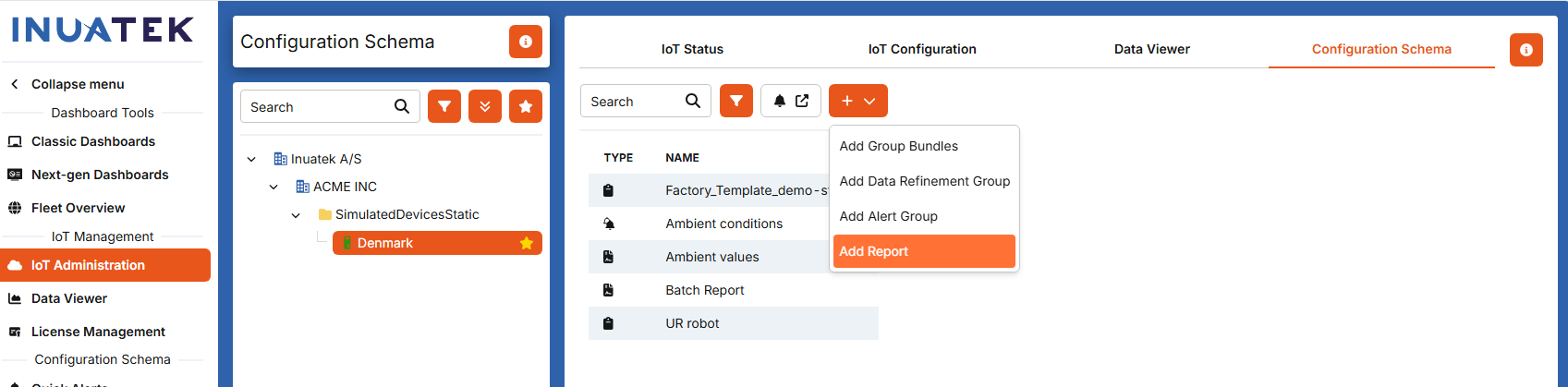Switch to the Data Viewer tab
Image resolution: width=1568 pixels, height=387 pixels.
point(1151,49)
